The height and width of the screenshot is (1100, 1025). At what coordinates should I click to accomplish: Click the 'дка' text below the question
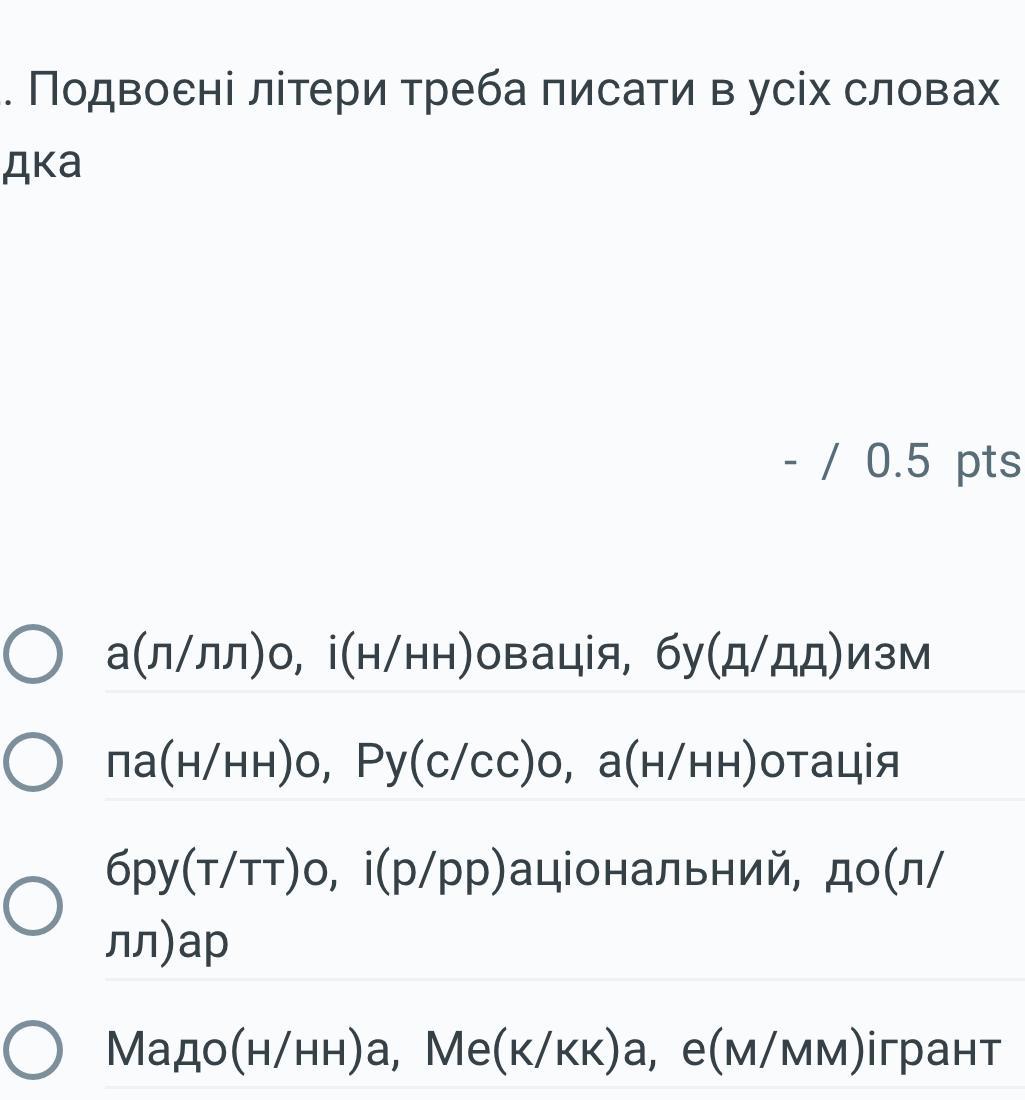click(x=42, y=163)
